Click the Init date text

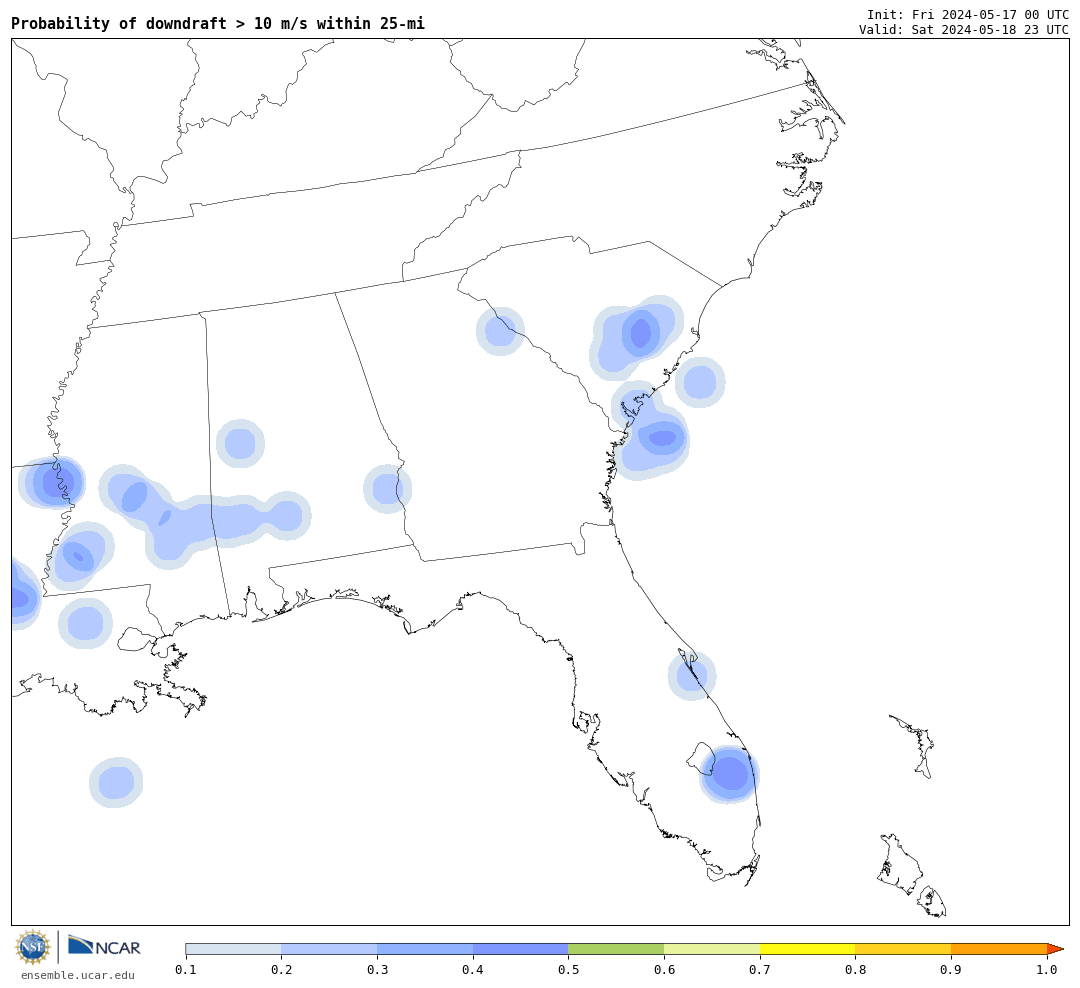tap(968, 14)
